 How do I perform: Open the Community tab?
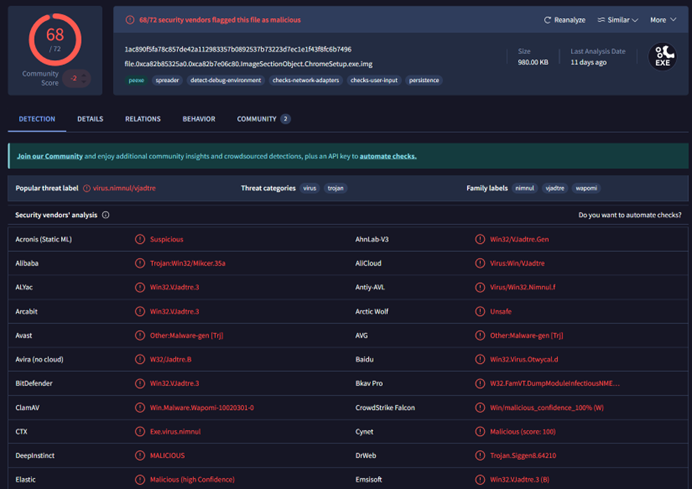pos(263,119)
